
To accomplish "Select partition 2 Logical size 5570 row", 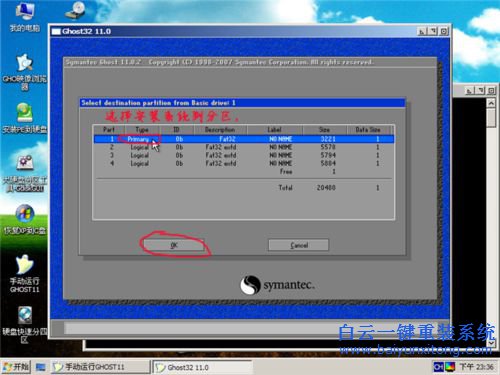I will (x=244, y=147).
